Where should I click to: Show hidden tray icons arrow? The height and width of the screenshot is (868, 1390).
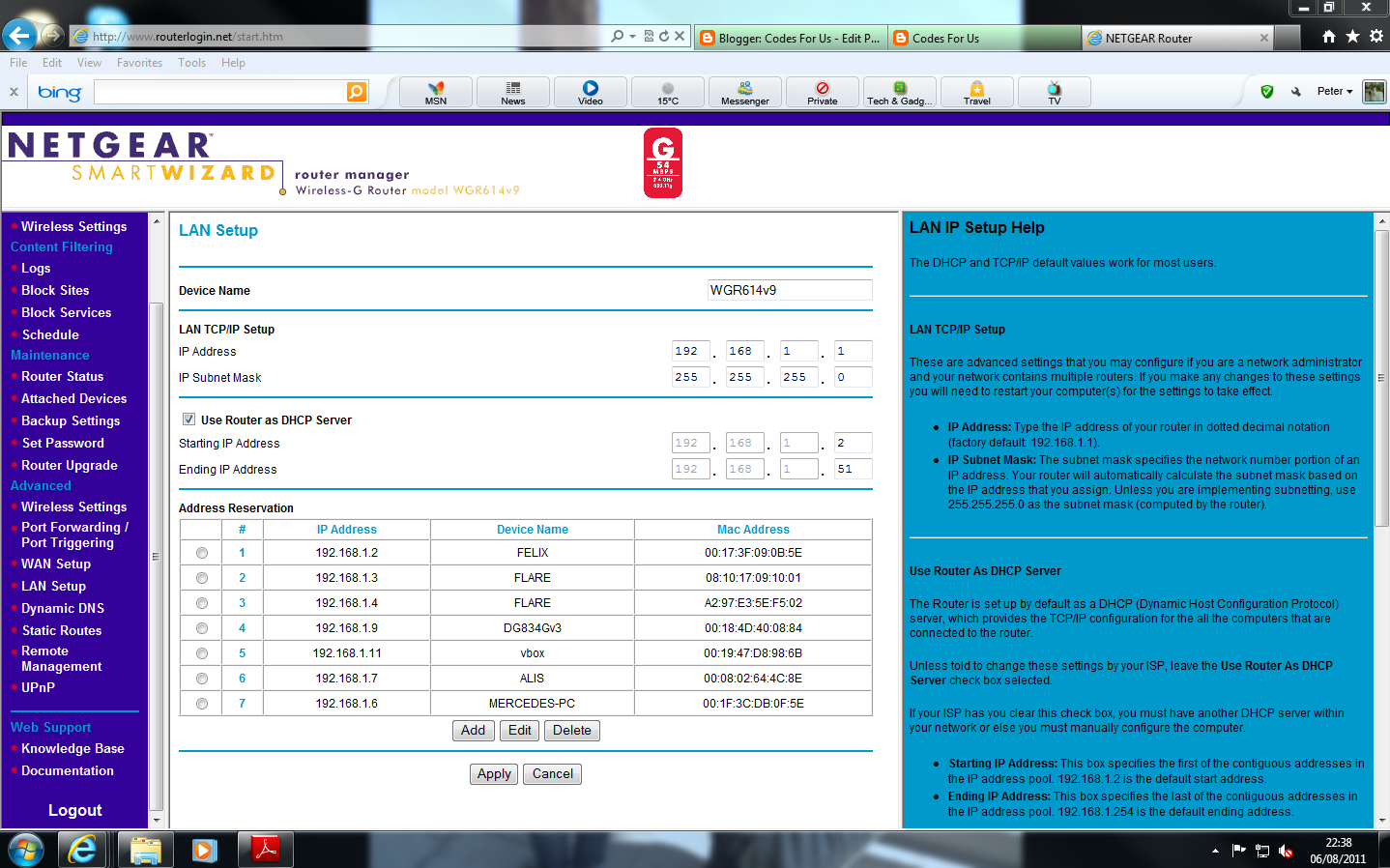pos(1215,851)
